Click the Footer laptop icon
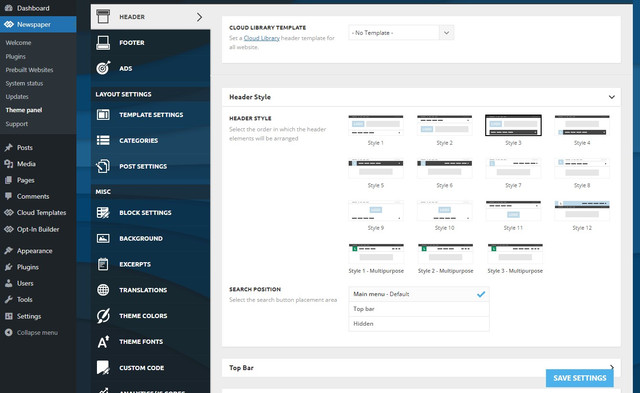Image resolution: width=640 pixels, height=393 pixels. pyautogui.click(x=103, y=42)
